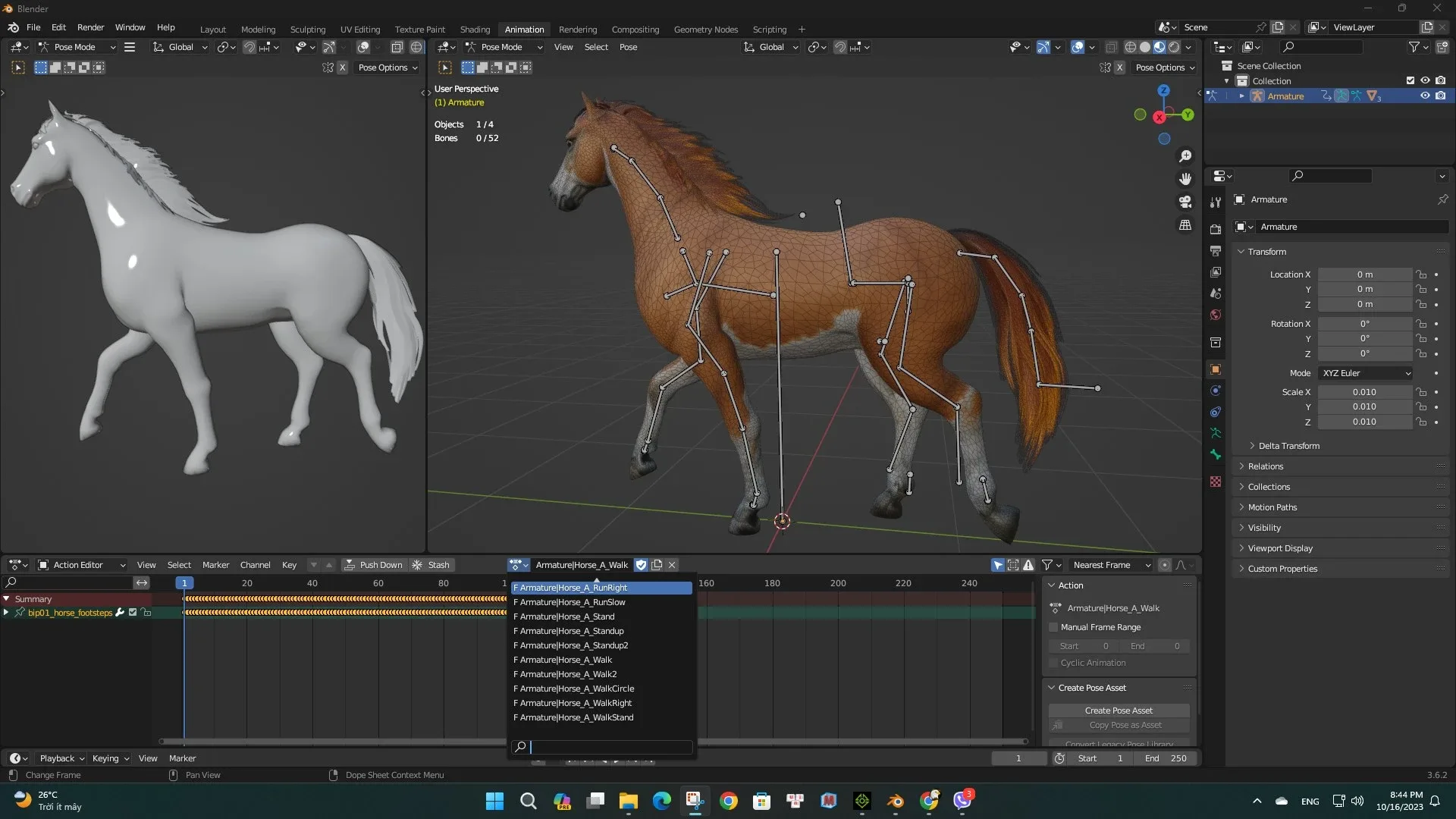Viewport: 1456px width, 819px height.
Task: Collapse the Transform panel
Action: click(x=1266, y=252)
